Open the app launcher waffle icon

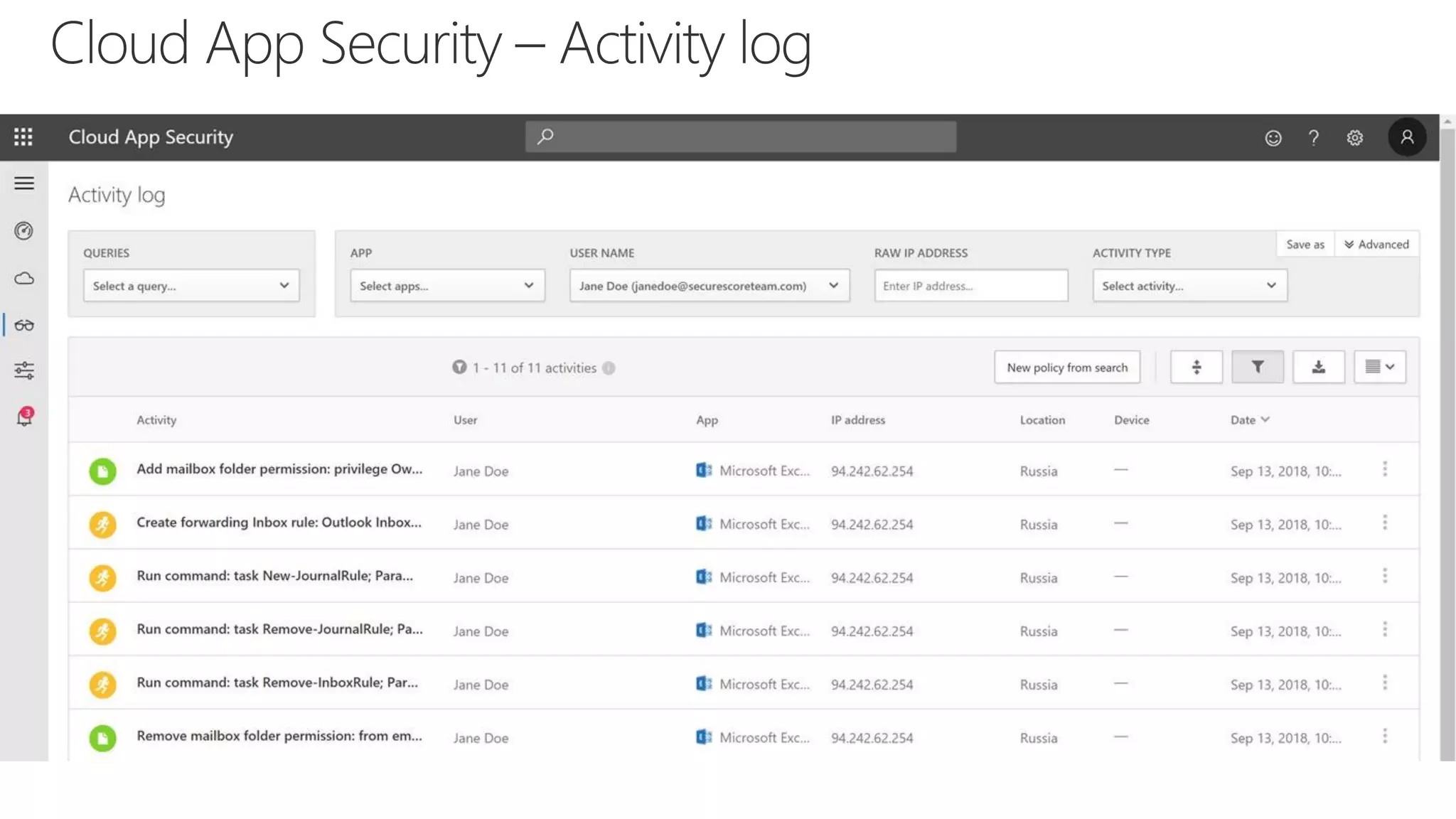23,137
